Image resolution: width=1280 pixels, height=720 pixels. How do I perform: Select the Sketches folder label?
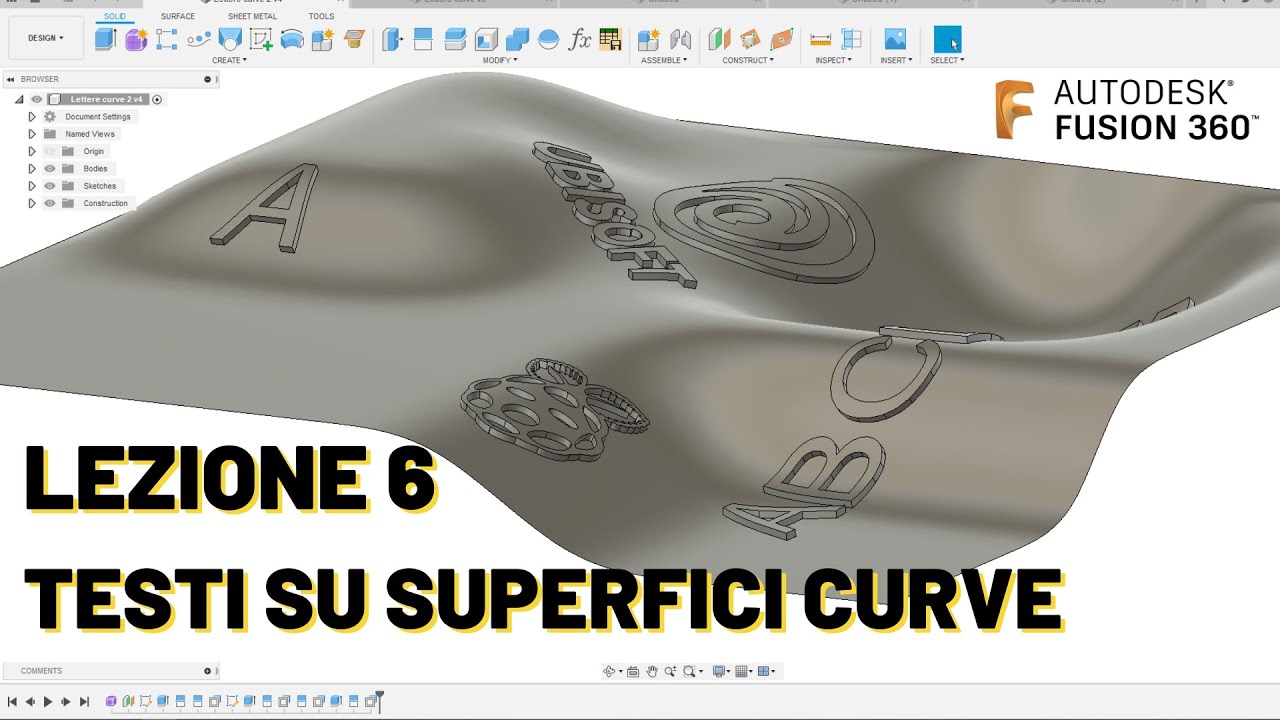click(x=100, y=186)
